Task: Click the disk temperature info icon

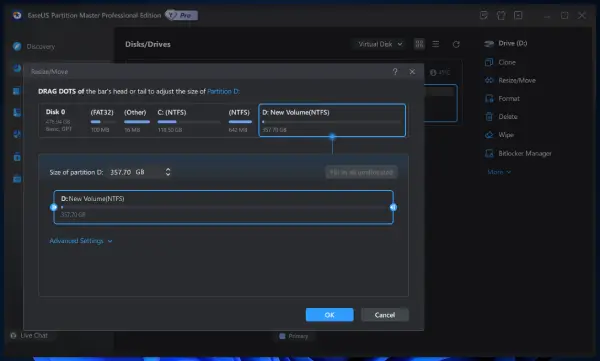Action: (x=433, y=73)
